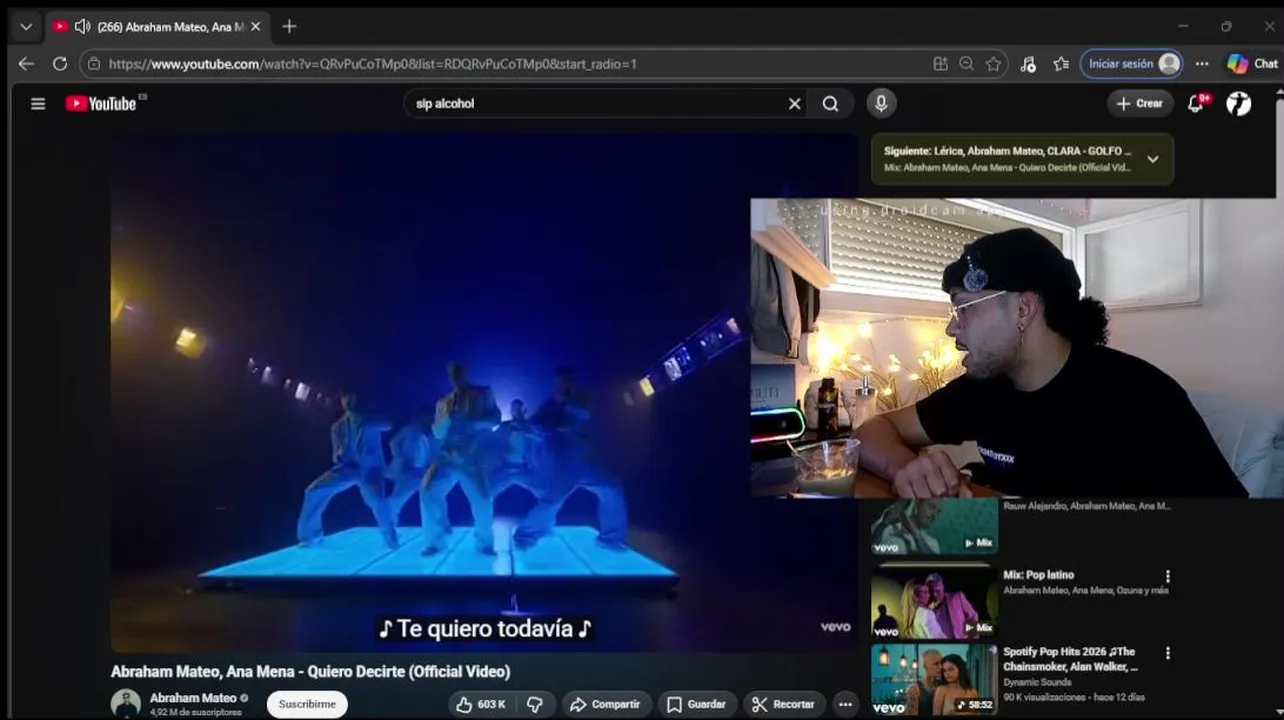Open options for Spotify Pop Hits 2026
1284x720 pixels.
pos(1167,653)
